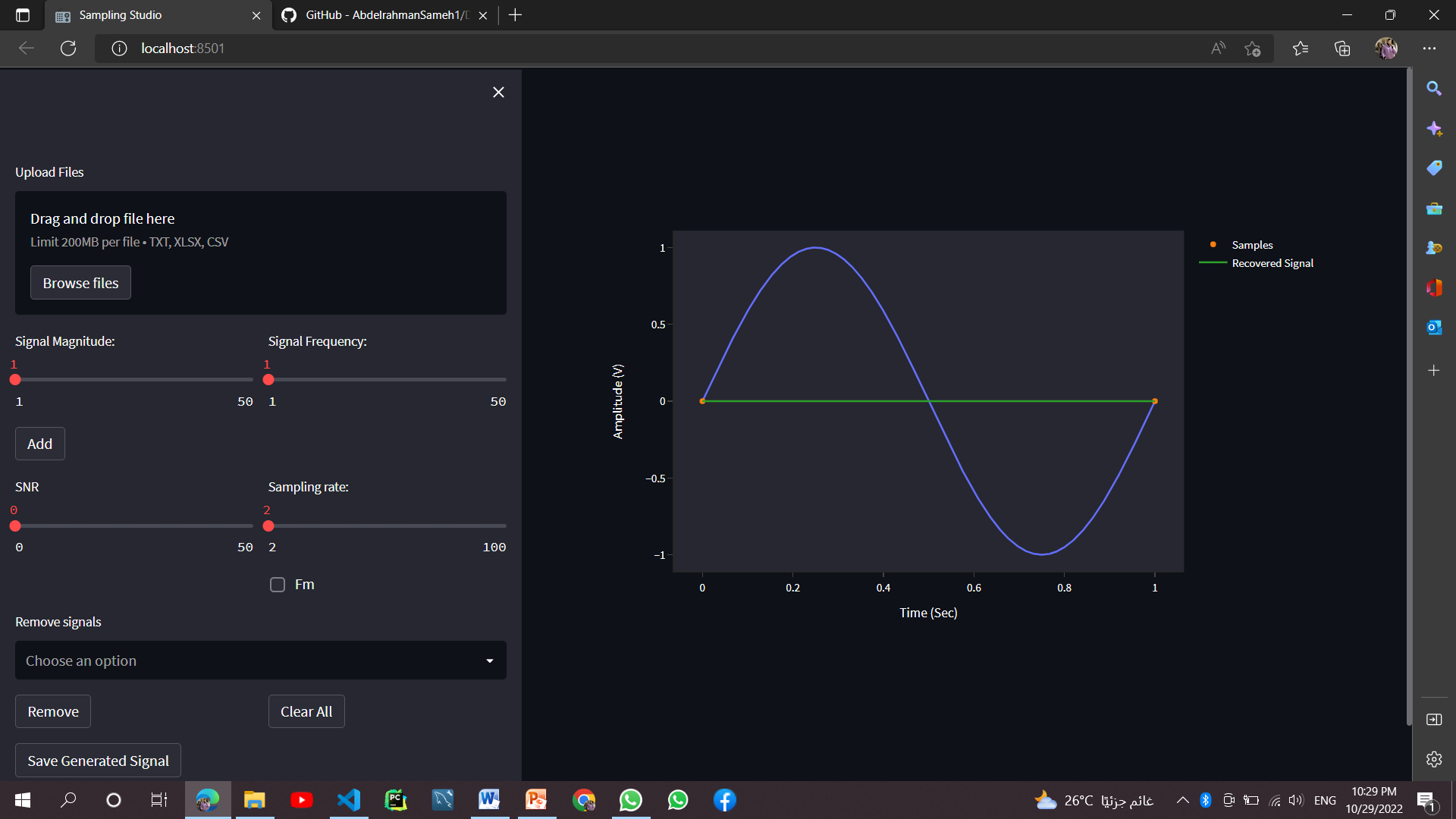Add page to favorites star icon

click(x=1253, y=49)
